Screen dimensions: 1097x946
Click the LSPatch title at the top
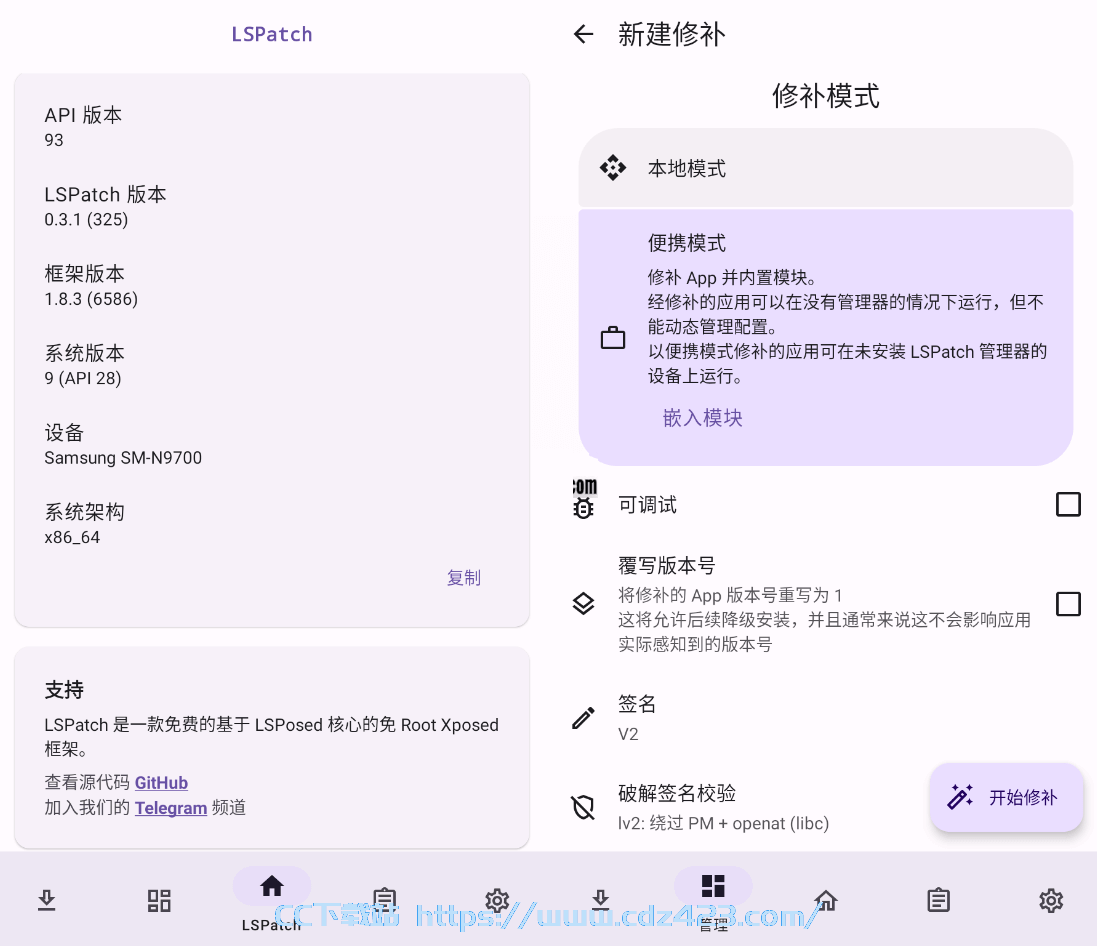[271, 34]
